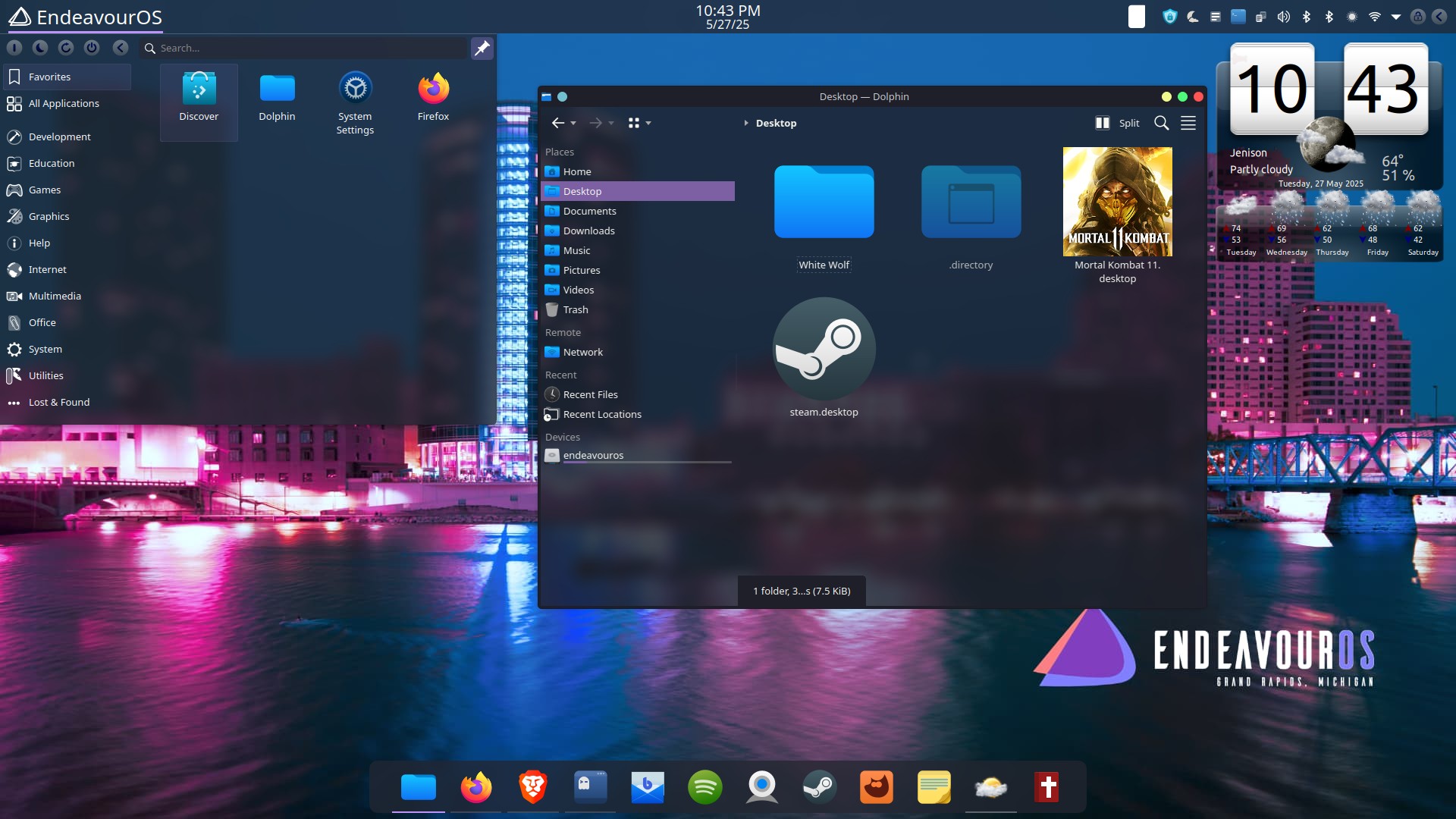Launch Discover from launcher favorites
Viewport: 1456px width, 819px height.
click(199, 102)
